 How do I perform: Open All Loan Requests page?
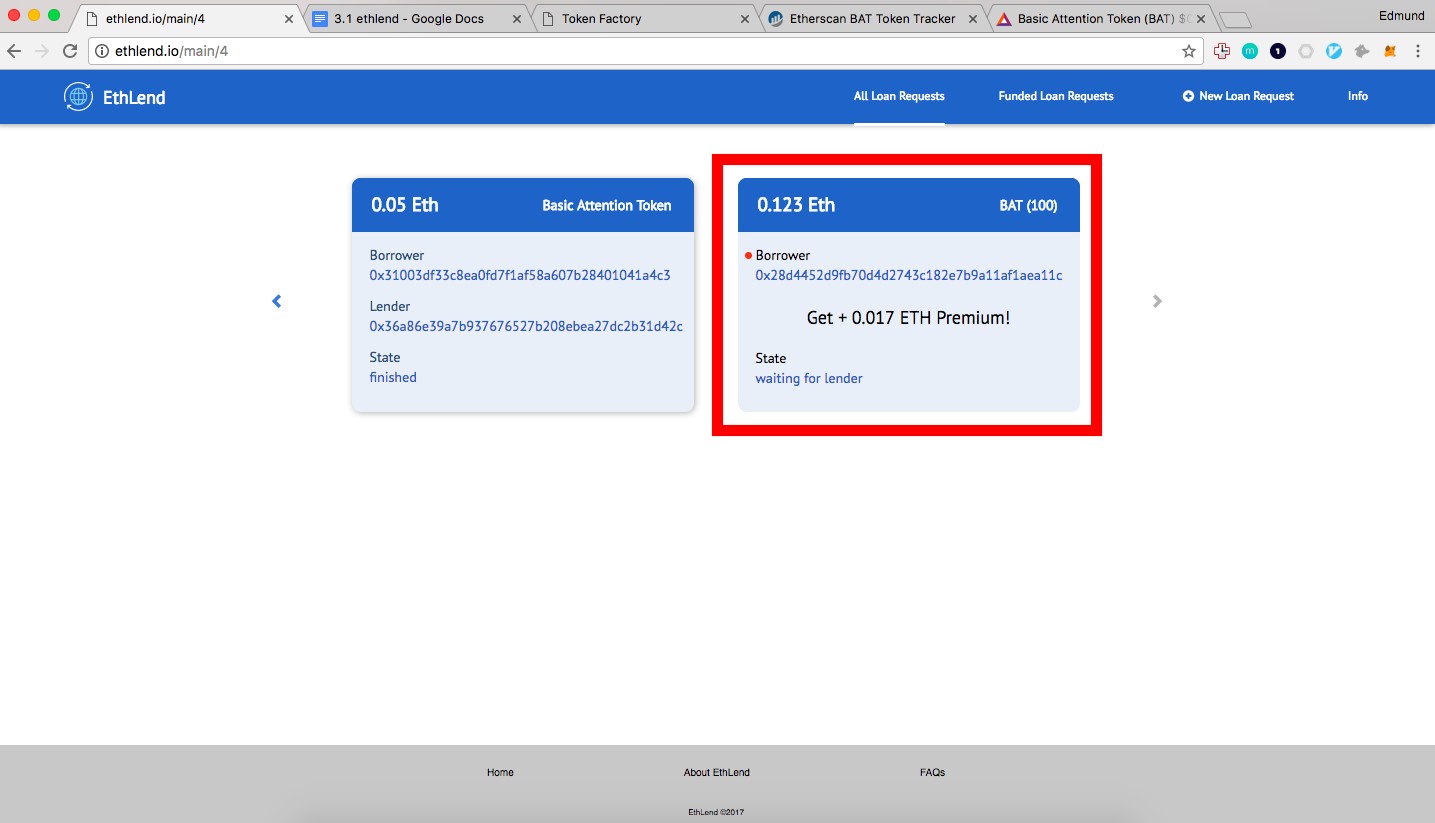click(899, 96)
